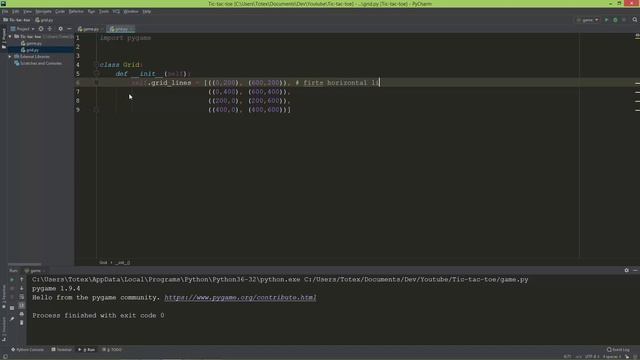Toggle soft-wrap in Run console
This screenshot has width=640, height=360.
(x=22, y=297)
